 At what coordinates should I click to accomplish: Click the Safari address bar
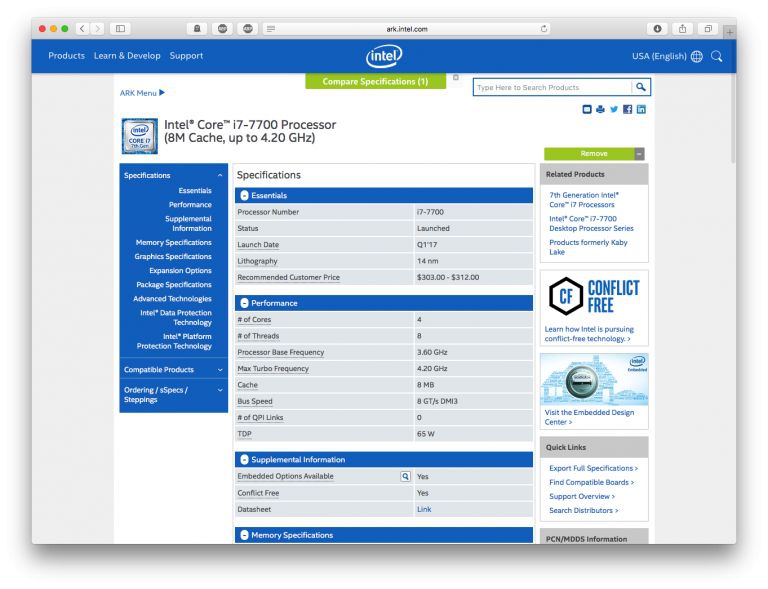point(407,29)
